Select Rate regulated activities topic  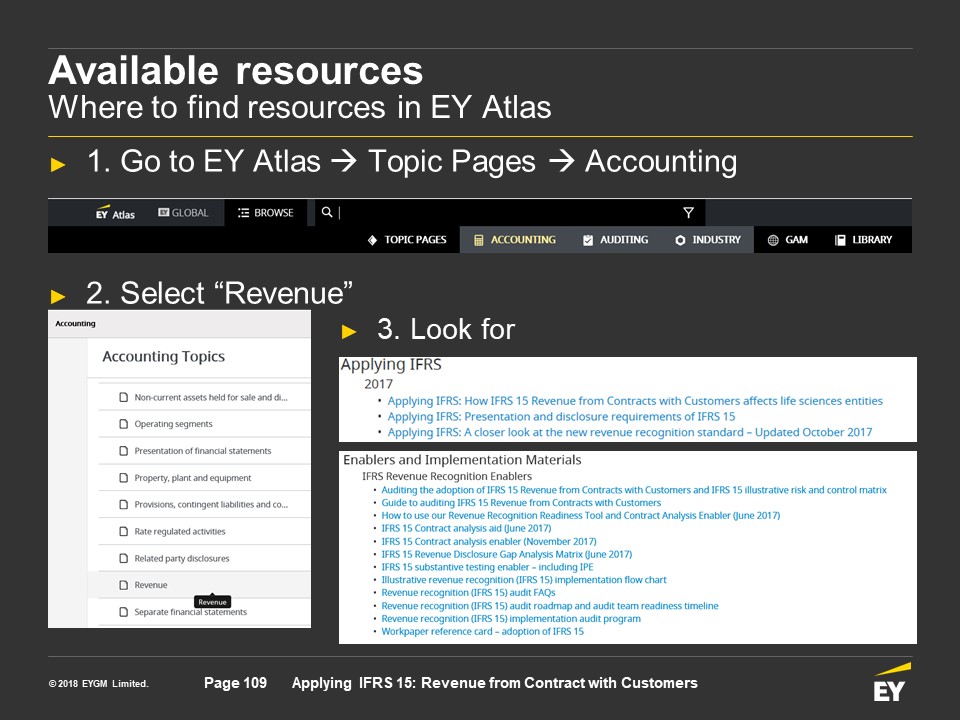tap(180, 531)
